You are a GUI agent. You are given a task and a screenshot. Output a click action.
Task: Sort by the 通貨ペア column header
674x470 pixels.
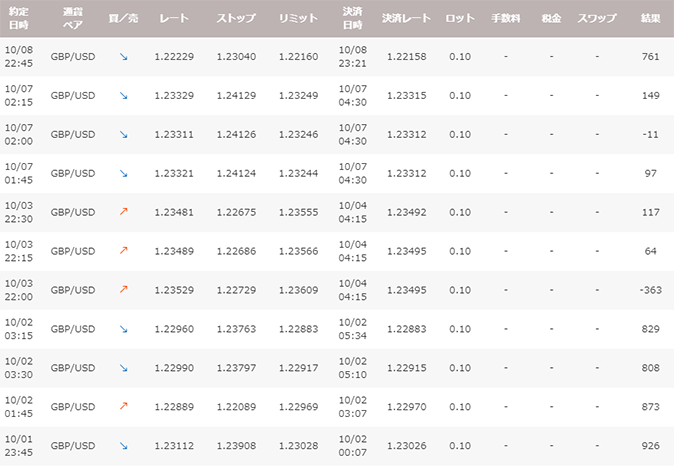[73, 19]
